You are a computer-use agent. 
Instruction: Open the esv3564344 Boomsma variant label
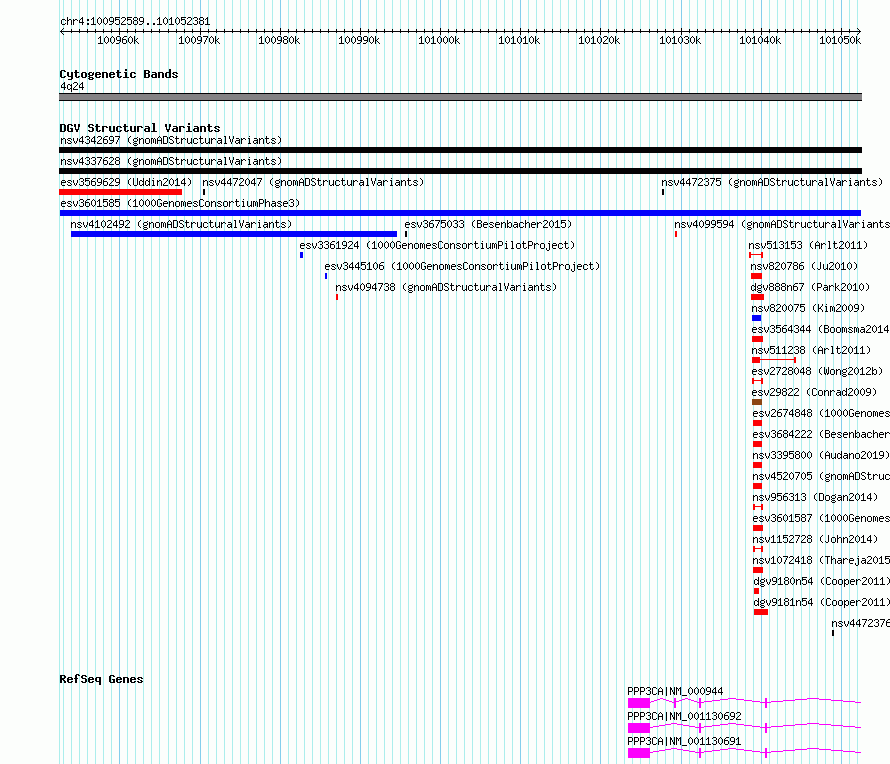(x=820, y=329)
